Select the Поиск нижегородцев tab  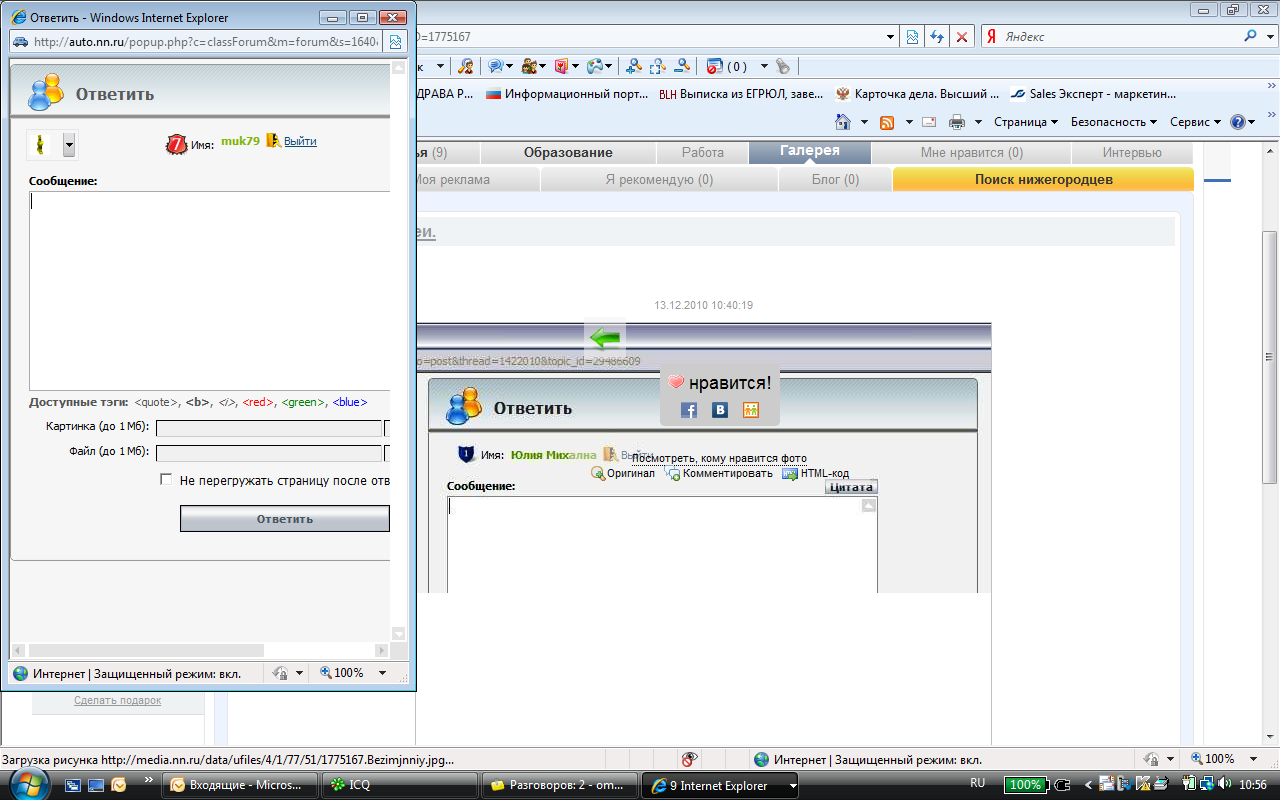click(x=1043, y=179)
